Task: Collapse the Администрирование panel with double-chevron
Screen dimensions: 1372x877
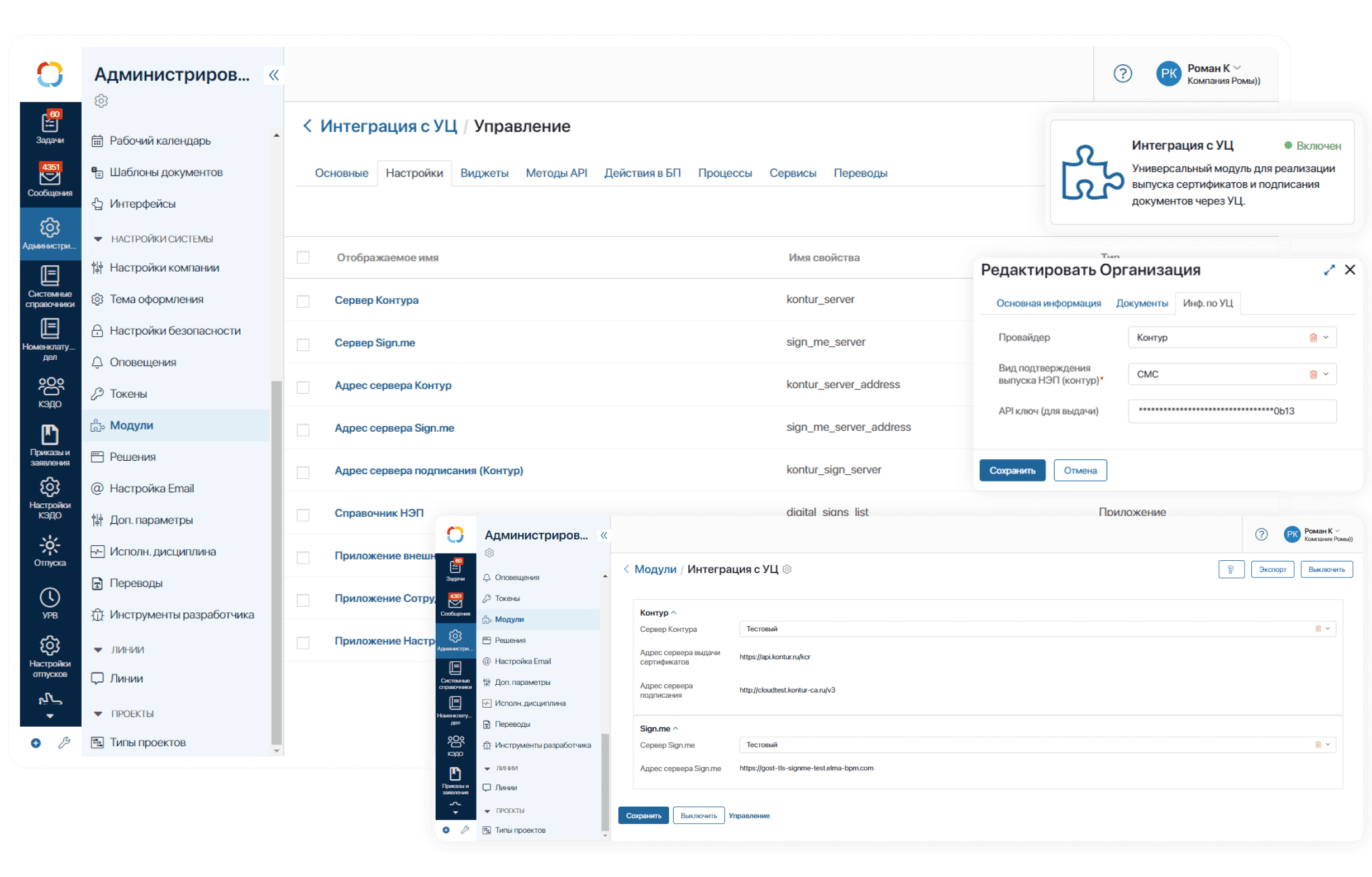Action: (274, 75)
